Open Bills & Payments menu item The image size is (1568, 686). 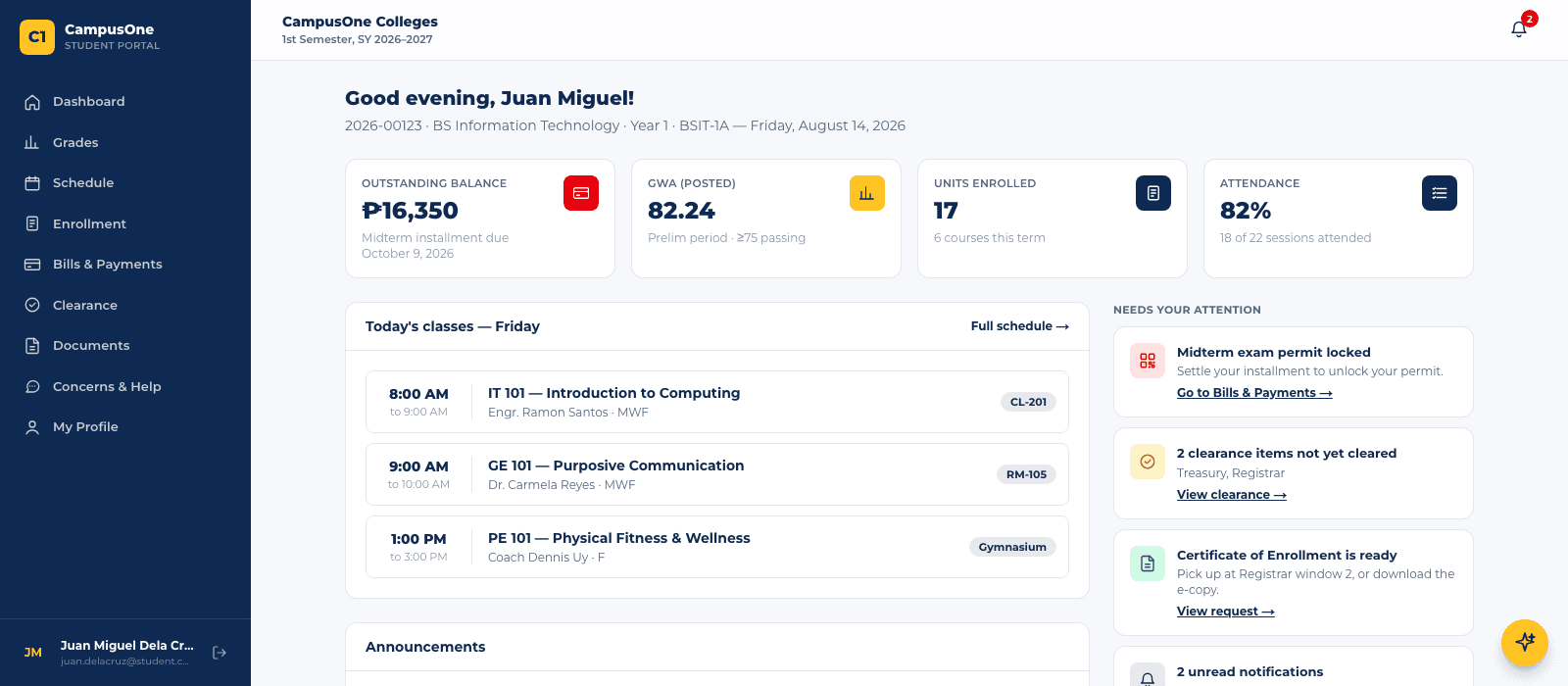pyautogui.click(x=125, y=265)
